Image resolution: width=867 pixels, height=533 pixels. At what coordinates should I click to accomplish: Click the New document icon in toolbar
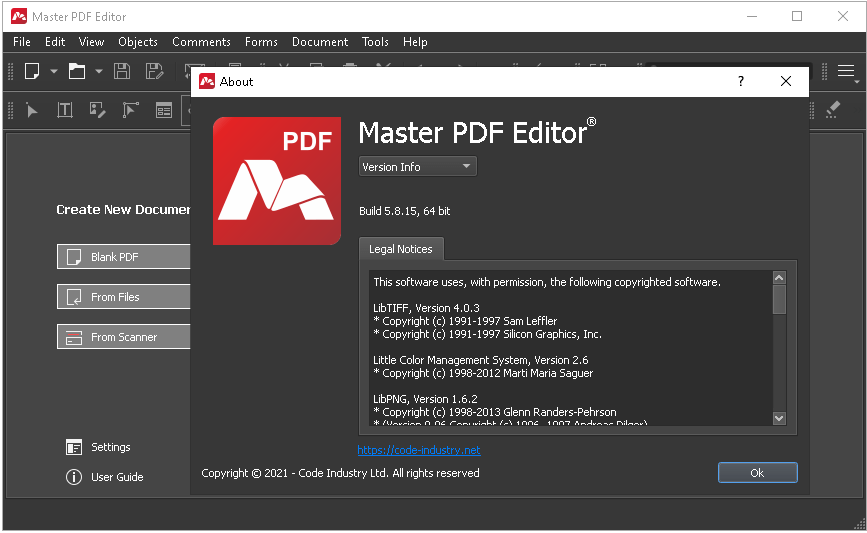pos(32,71)
